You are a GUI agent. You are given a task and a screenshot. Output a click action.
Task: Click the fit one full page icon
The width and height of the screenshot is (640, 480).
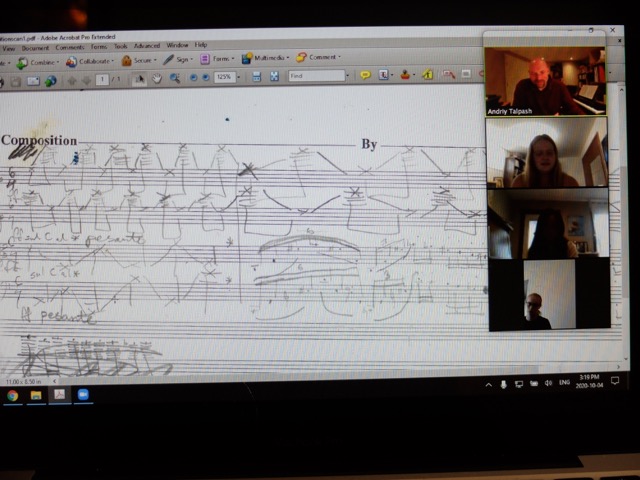point(274,76)
